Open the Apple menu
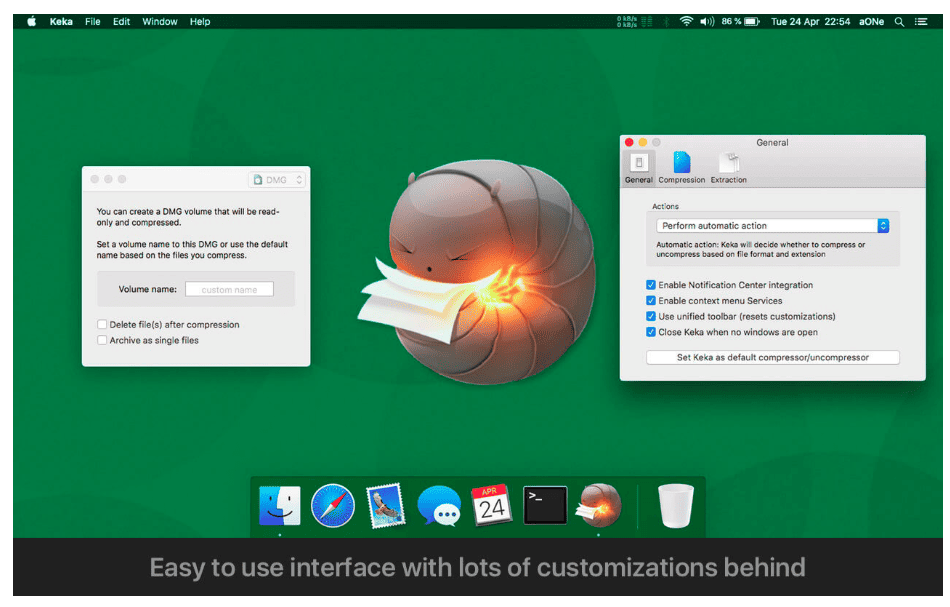950x607 pixels. pos(32,22)
